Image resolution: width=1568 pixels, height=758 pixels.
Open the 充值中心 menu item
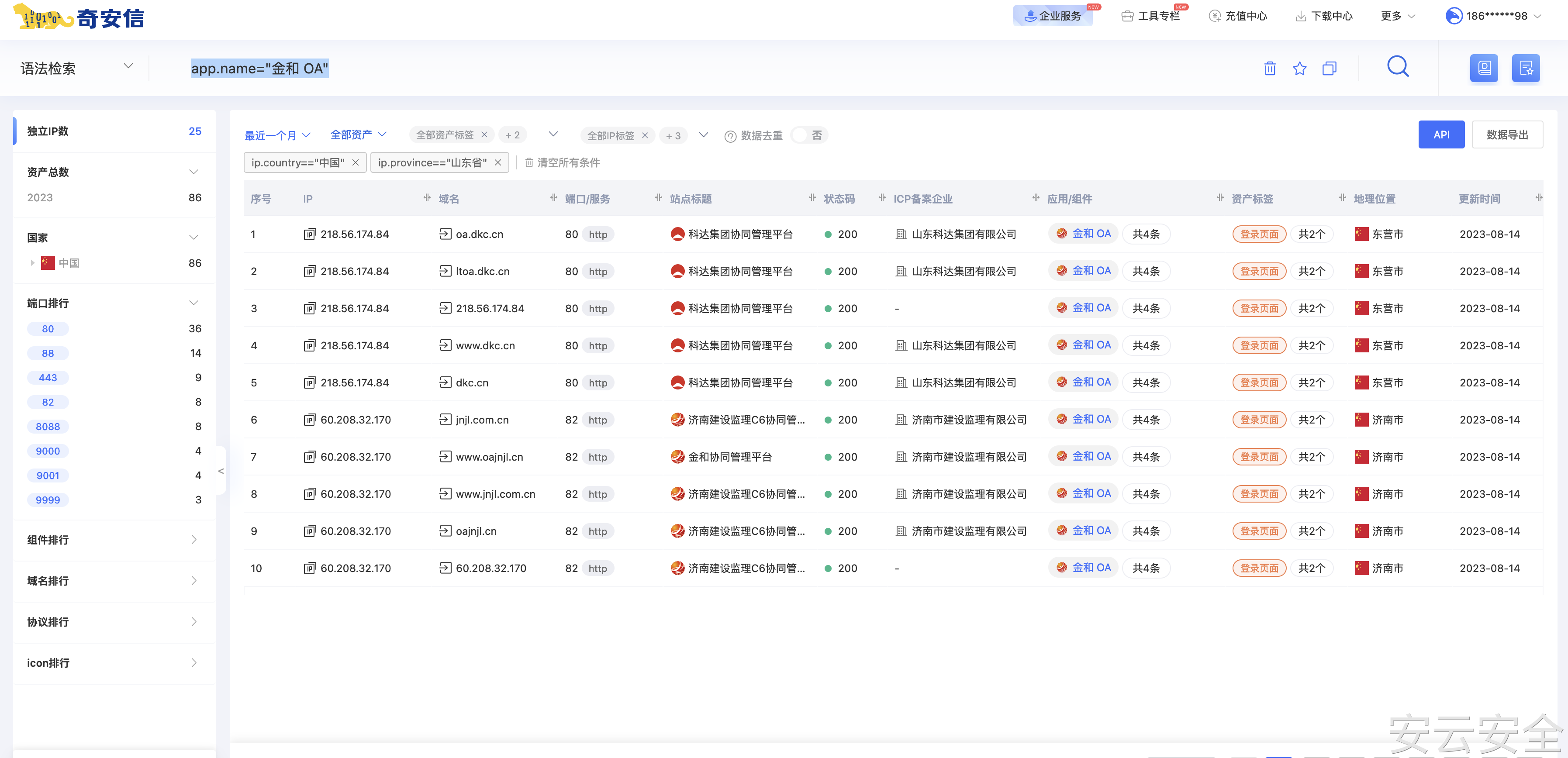click(1237, 16)
